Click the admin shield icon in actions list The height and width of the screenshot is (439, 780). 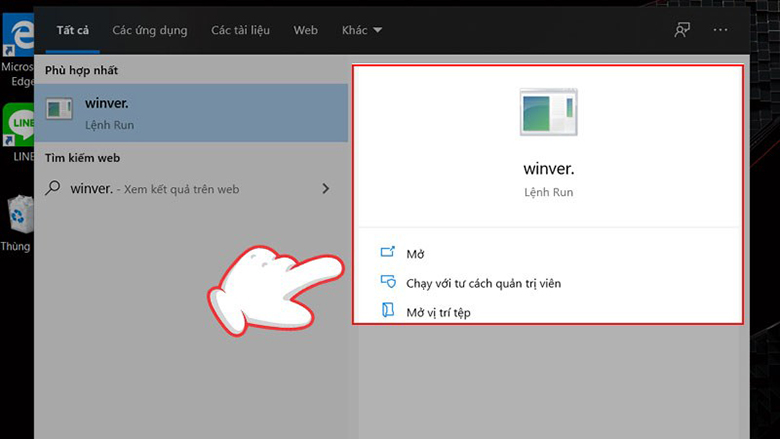point(388,282)
